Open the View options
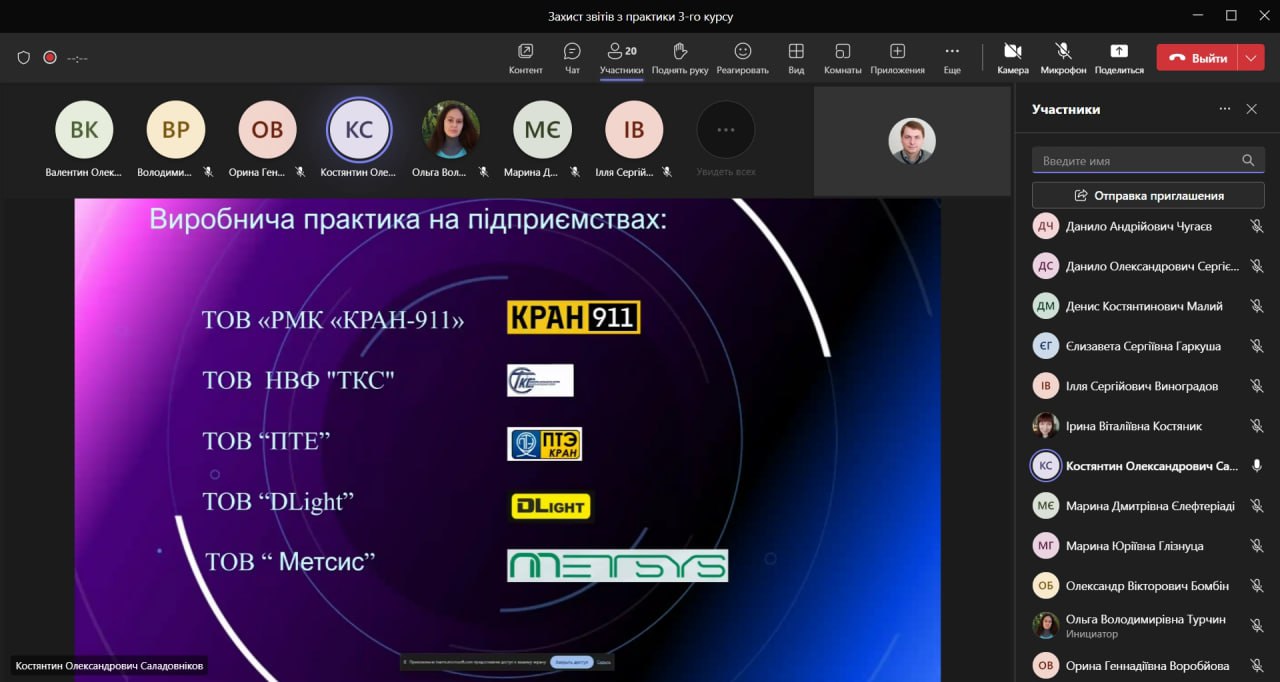Viewport: 1280px width, 682px height. pyautogui.click(x=796, y=58)
